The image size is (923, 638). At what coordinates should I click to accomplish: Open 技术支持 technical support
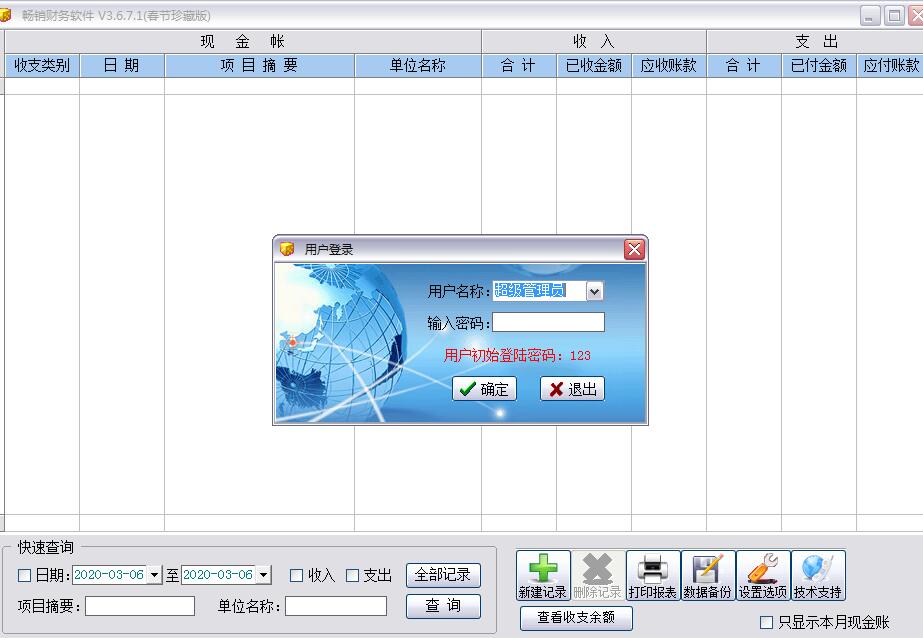pos(818,576)
